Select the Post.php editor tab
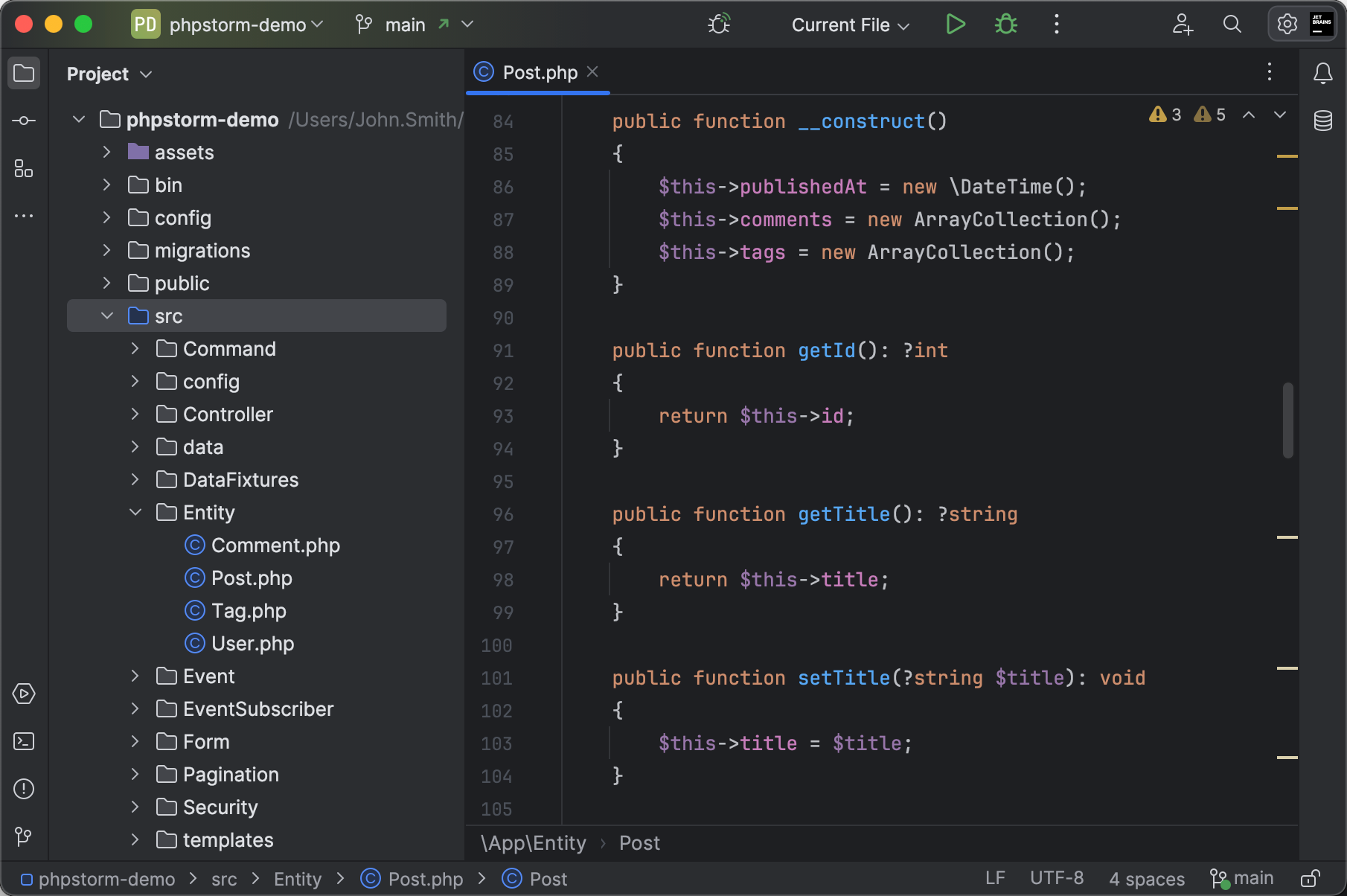The height and width of the screenshot is (896, 1347). coord(538,72)
